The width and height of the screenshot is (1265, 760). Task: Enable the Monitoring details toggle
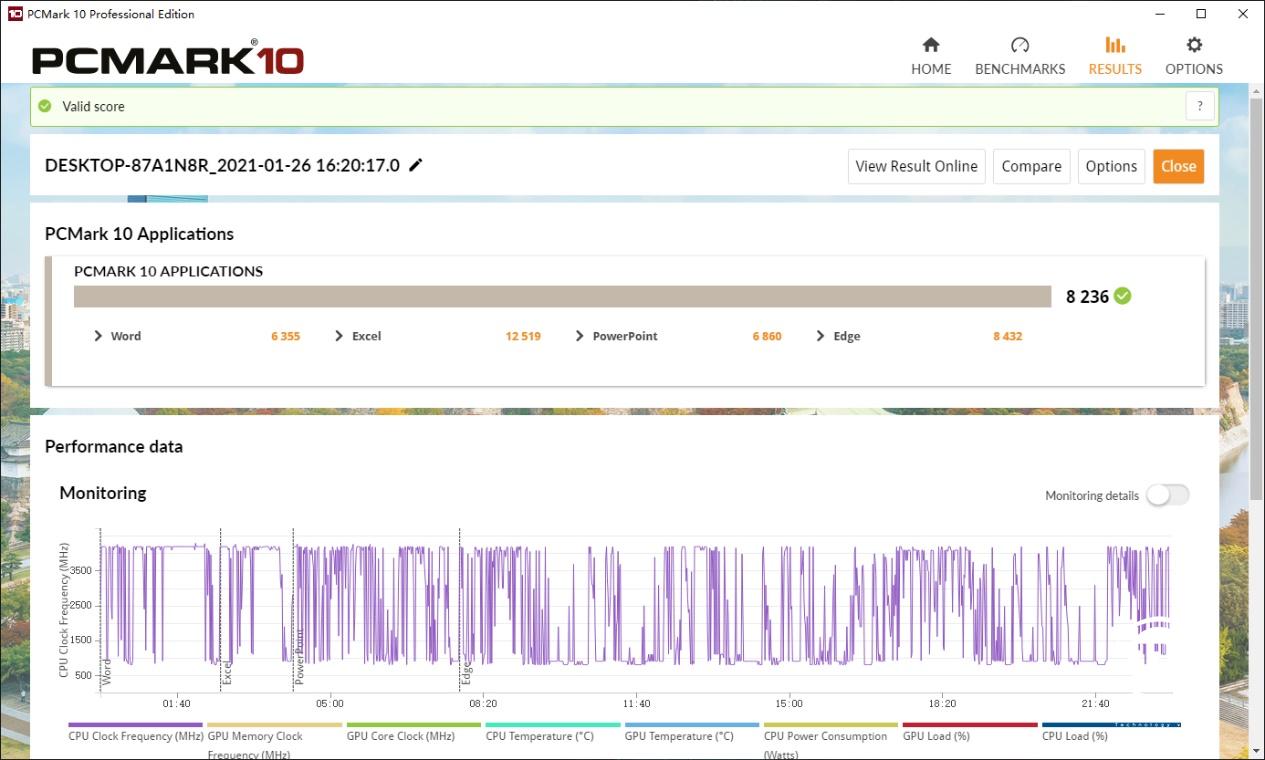click(x=1167, y=495)
